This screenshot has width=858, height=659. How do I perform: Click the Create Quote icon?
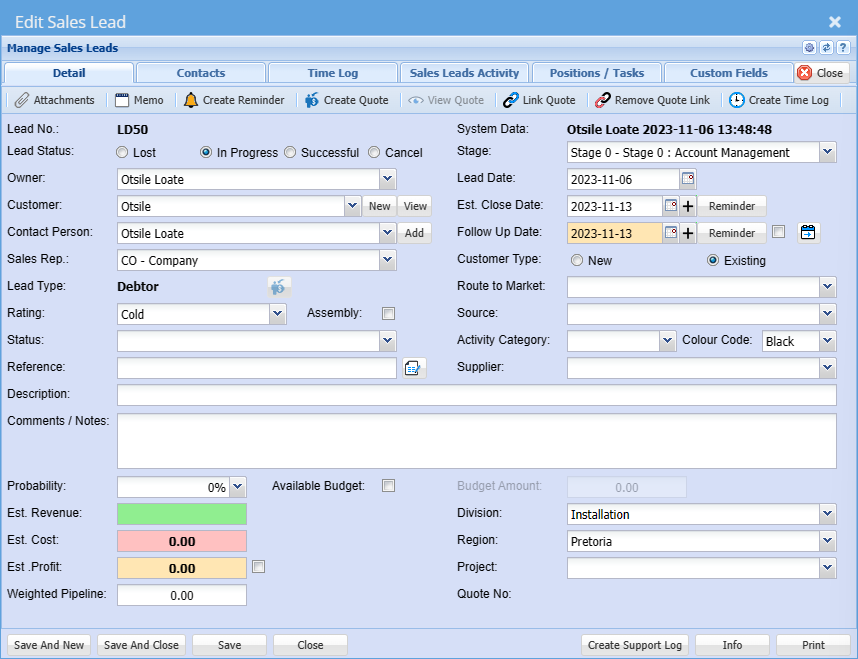tap(312, 100)
